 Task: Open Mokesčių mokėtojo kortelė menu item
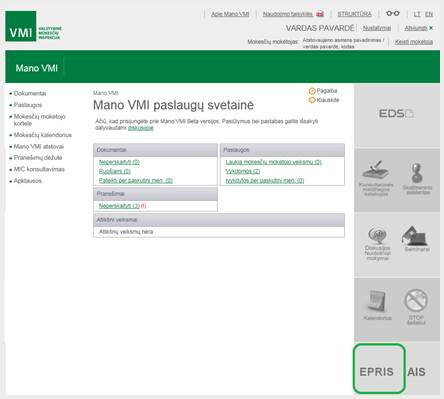click(39, 120)
